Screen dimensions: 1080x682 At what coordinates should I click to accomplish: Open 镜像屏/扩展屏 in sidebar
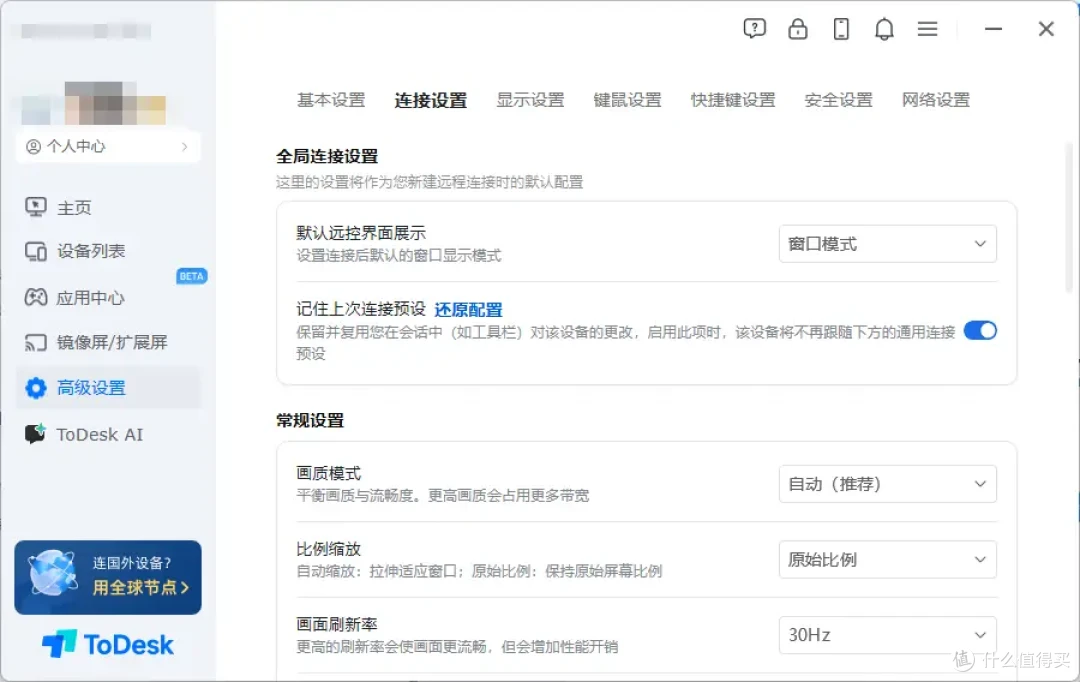click(112, 342)
